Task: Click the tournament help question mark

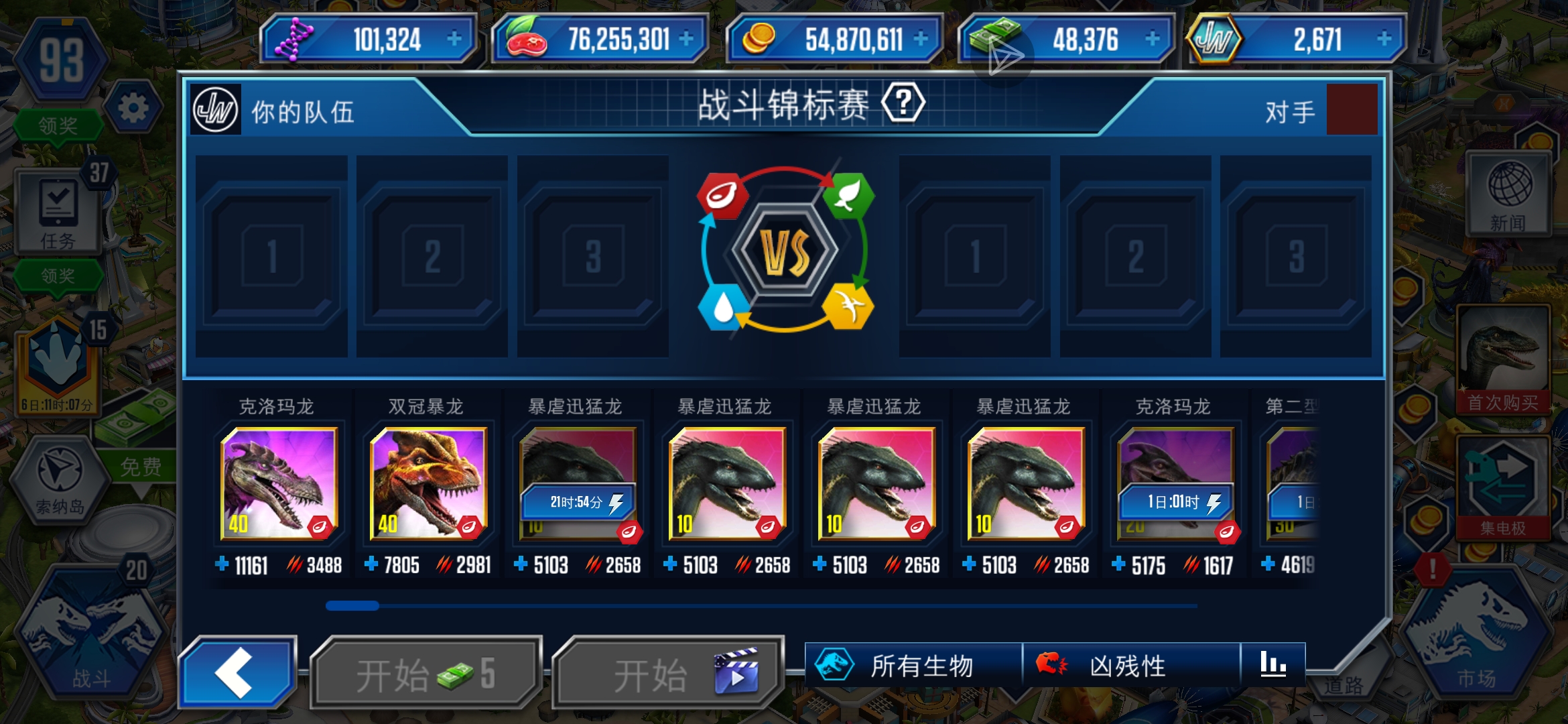Action: pos(903,104)
